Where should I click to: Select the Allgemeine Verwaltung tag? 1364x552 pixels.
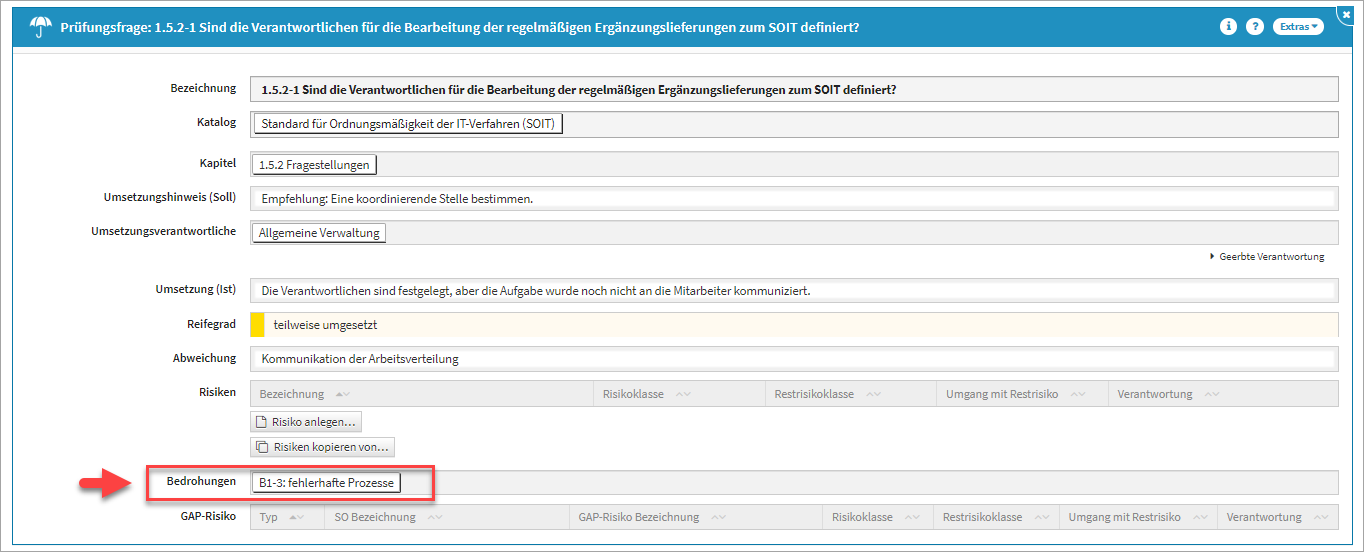click(x=318, y=233)
